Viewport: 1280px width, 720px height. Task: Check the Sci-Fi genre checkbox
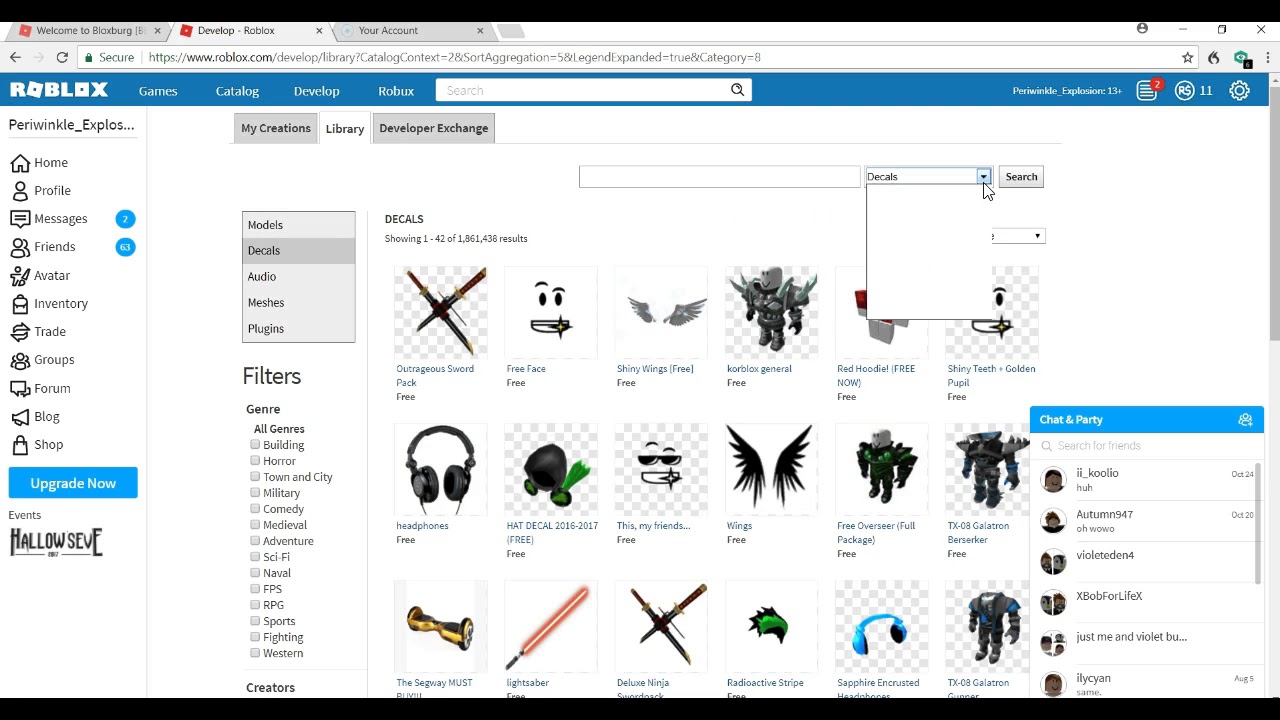[255, 557]
